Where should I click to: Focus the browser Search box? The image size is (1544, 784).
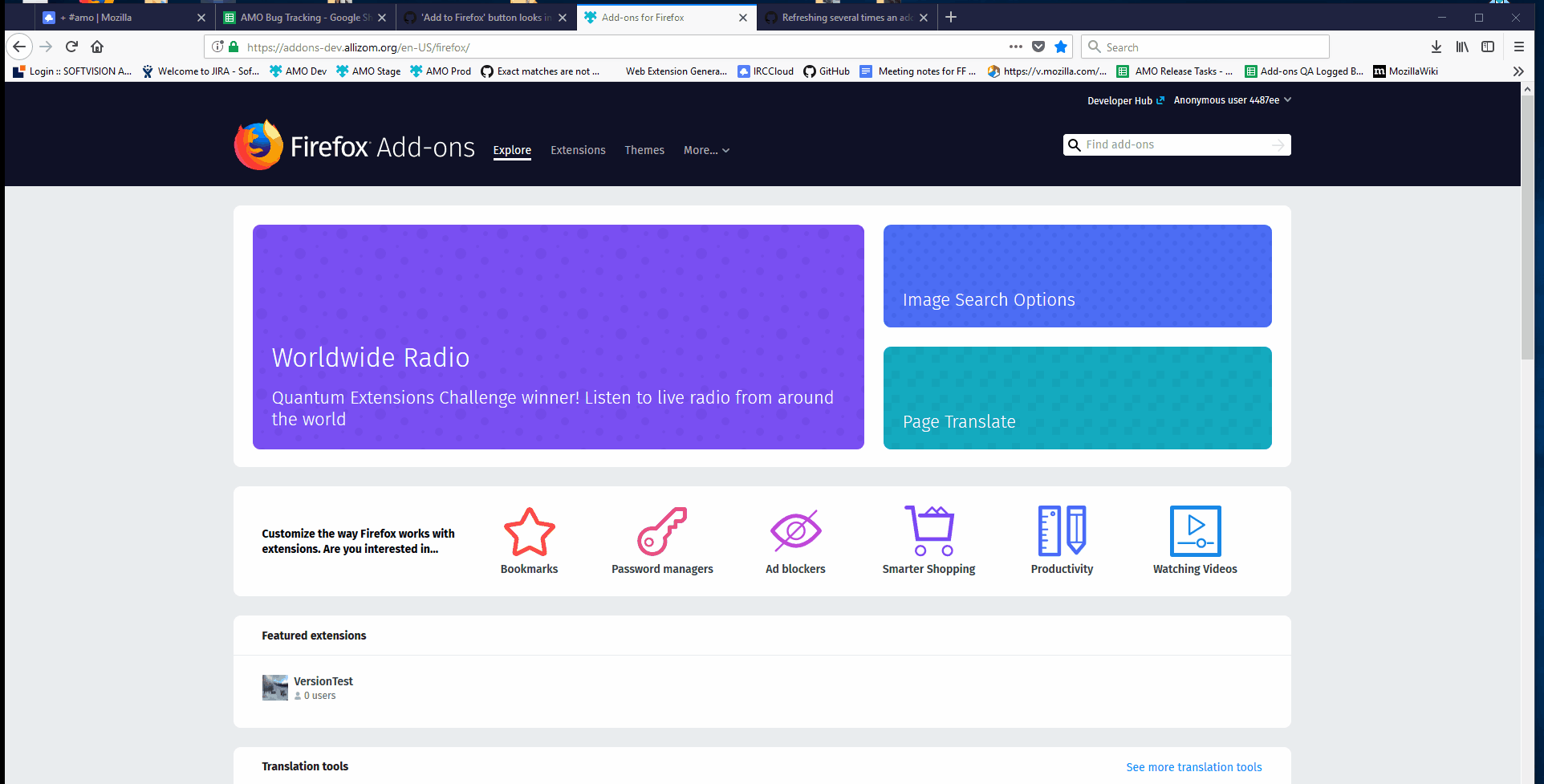[1205, 47]
